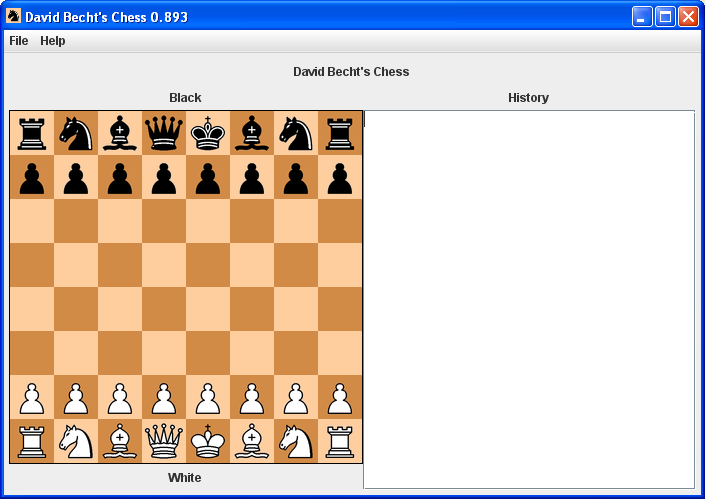Select the black knight on g8

296,134
